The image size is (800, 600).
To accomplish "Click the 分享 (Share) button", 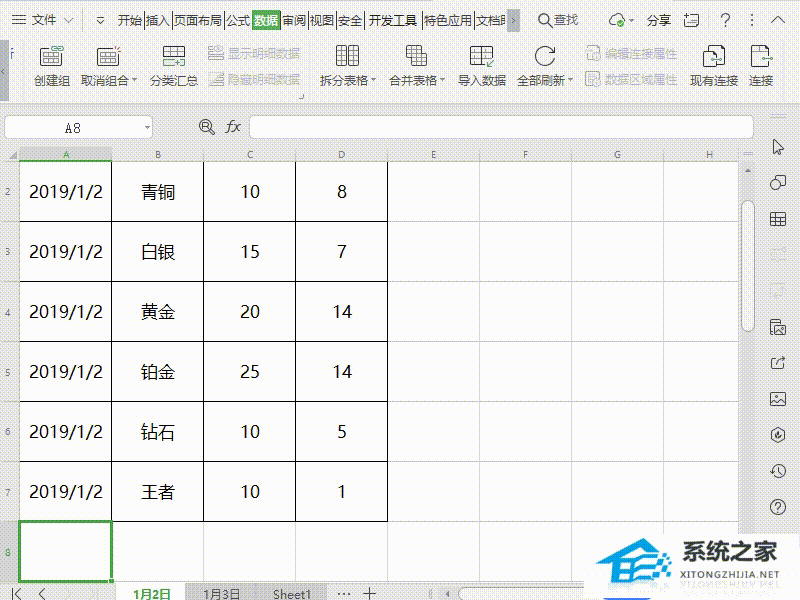I will pyautogui.click(x=659, y=19).
